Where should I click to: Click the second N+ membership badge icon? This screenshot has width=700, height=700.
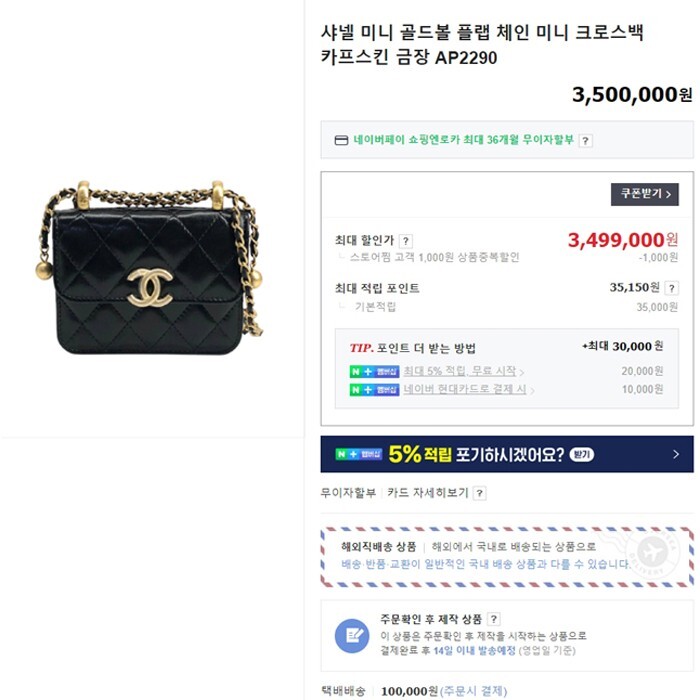[x=374, y=390]
